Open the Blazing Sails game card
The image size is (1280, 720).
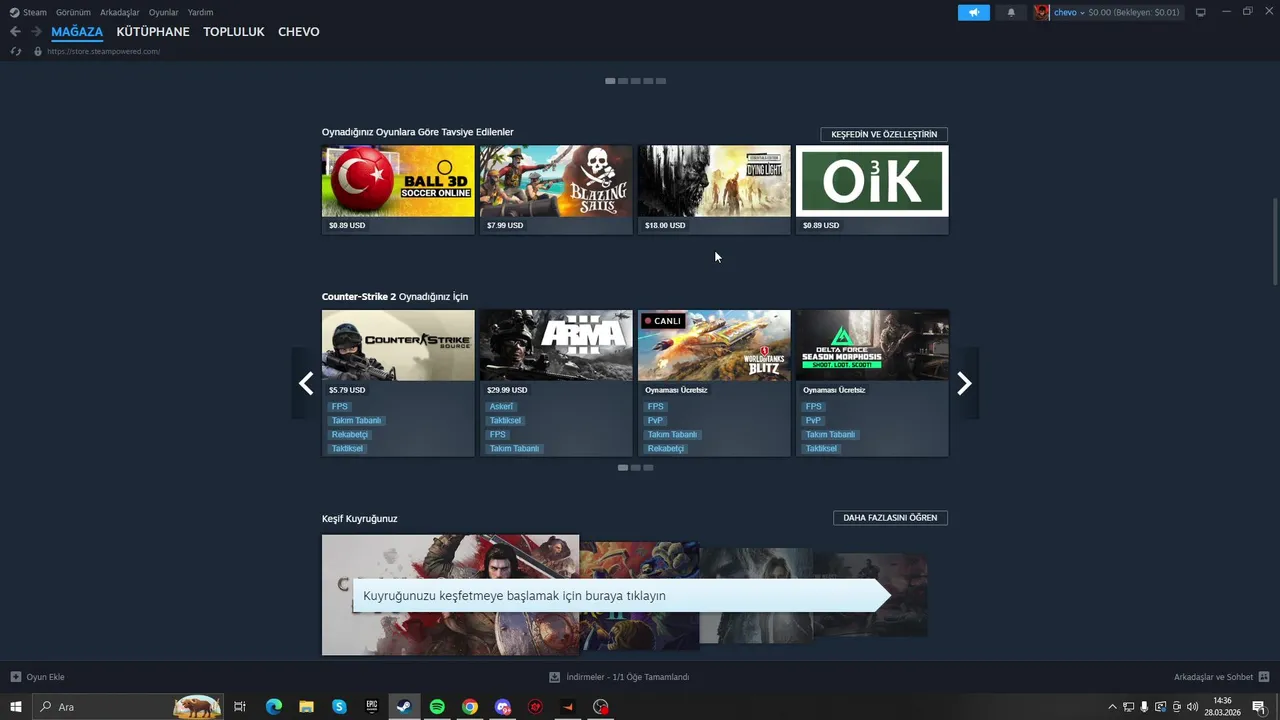556,190
